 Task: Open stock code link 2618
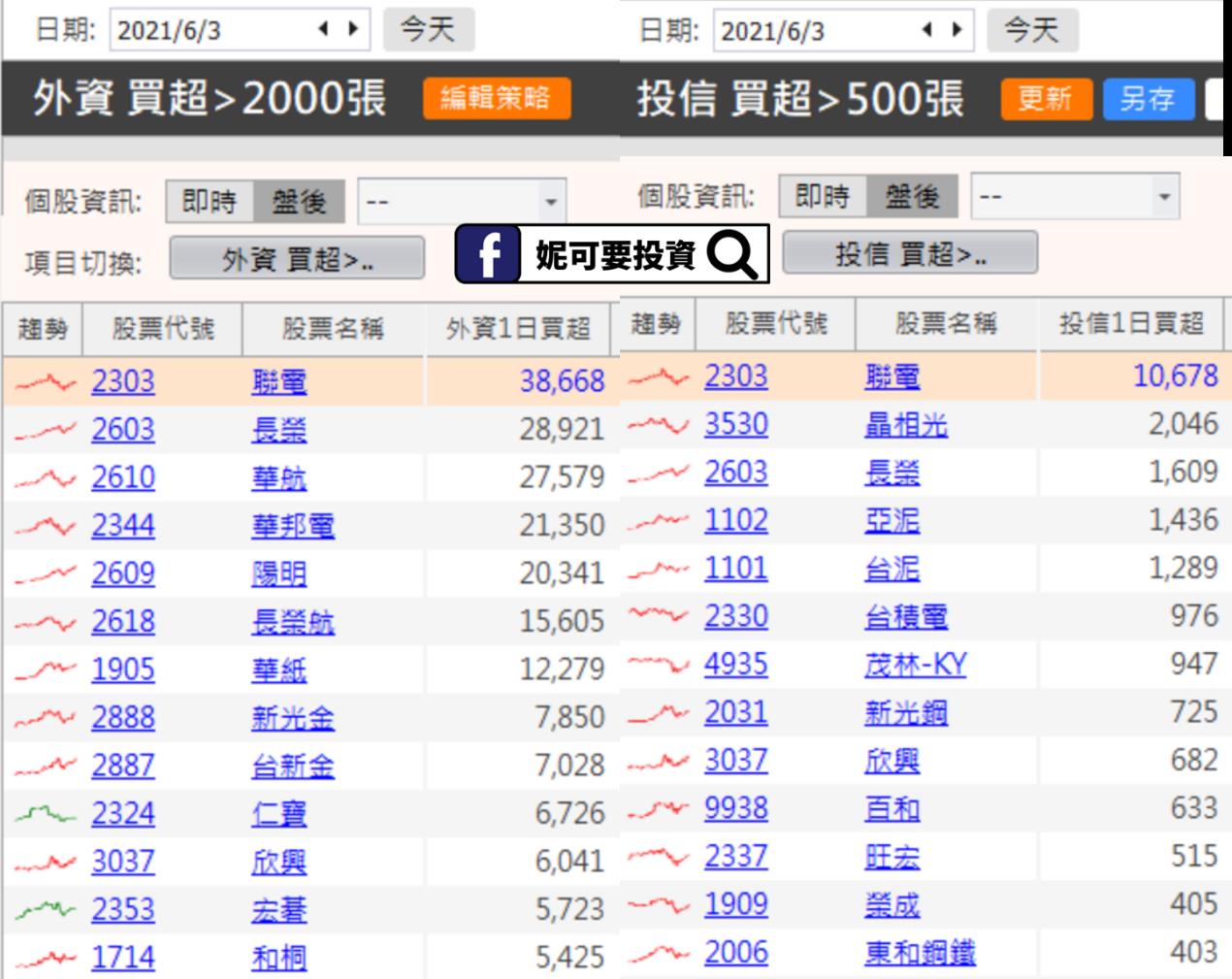(x=123, y=622)
